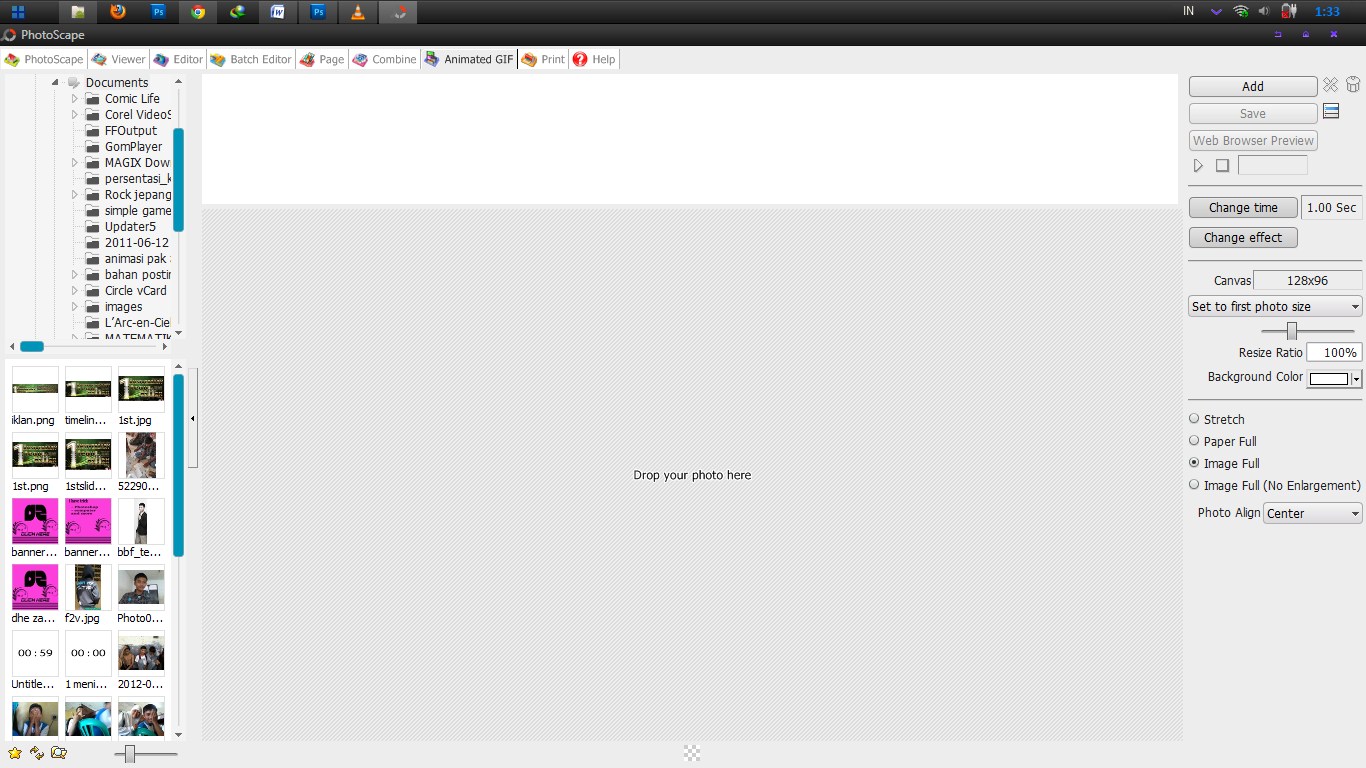Click the explore folder icon below thumbnails
This screenshot has height=768, width=1366.
click(x=59, y=753)
